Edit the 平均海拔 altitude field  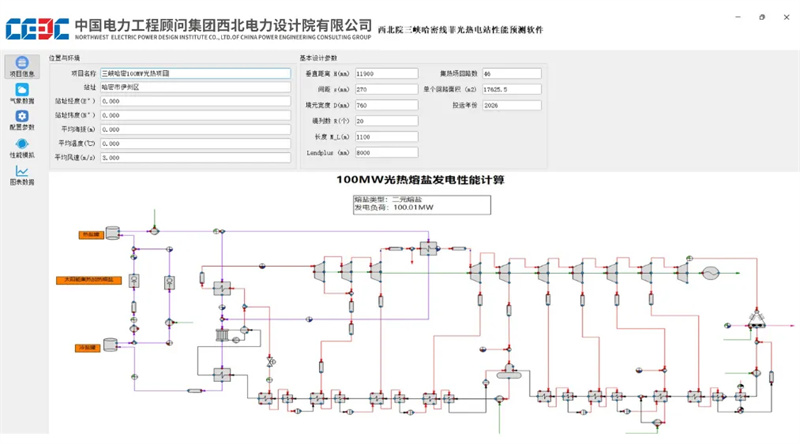click(195, 130)
